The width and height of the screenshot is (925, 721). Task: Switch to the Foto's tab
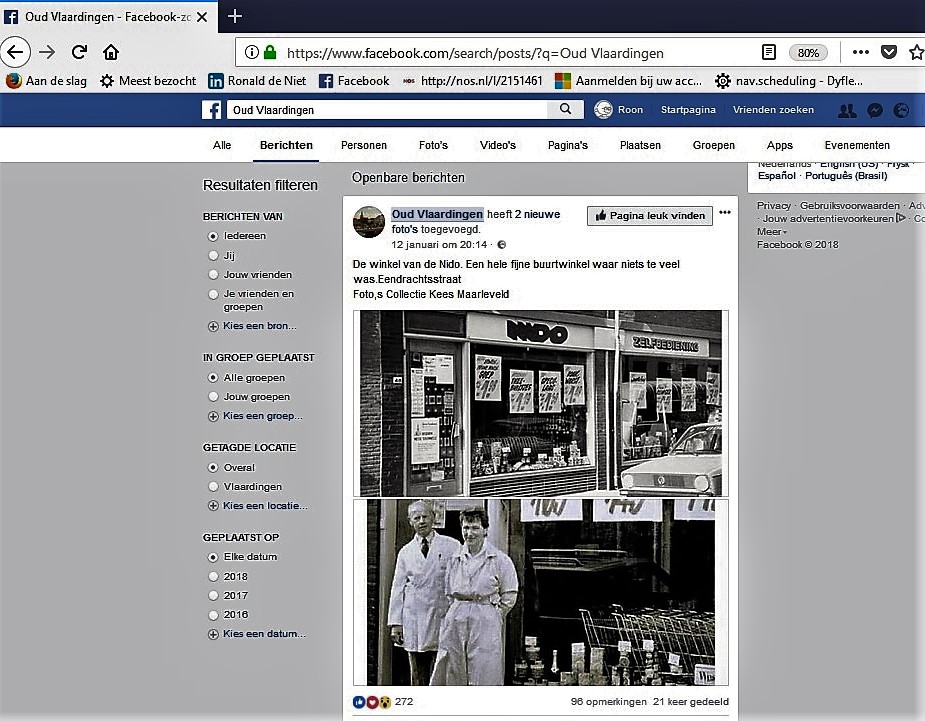point(433,145)
